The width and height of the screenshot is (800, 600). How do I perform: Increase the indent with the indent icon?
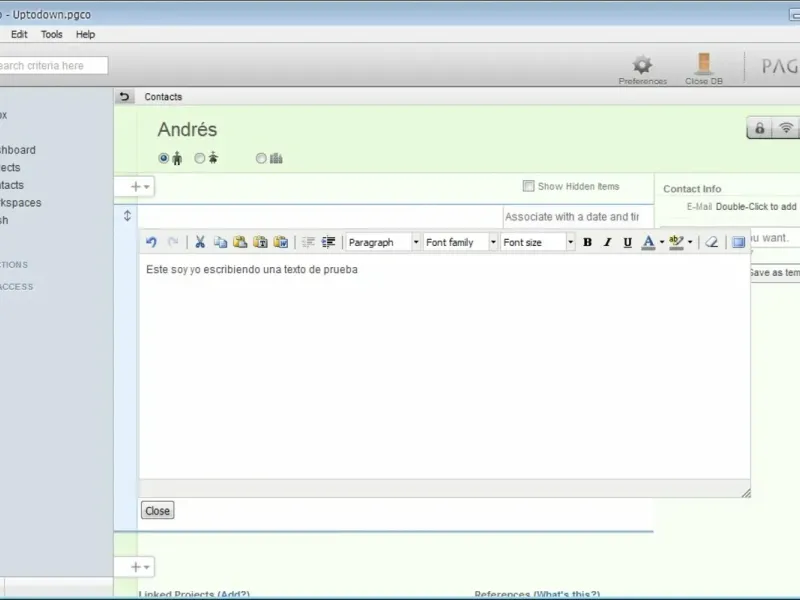pos(329,242)
